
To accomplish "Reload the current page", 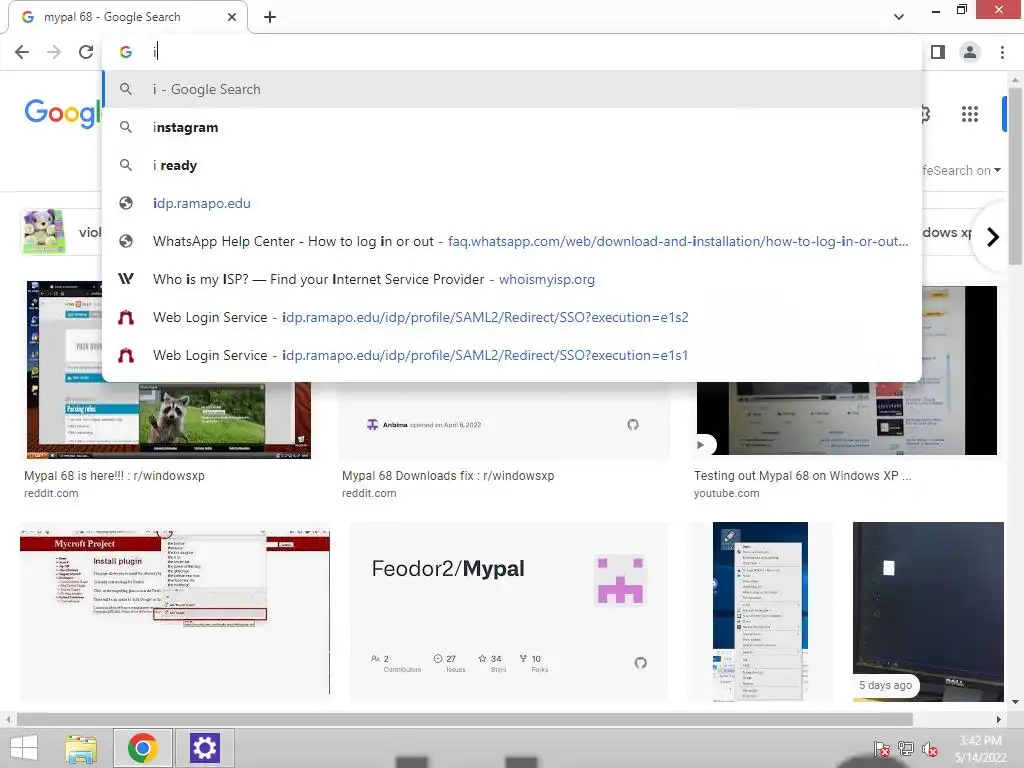I will point(86,52).
